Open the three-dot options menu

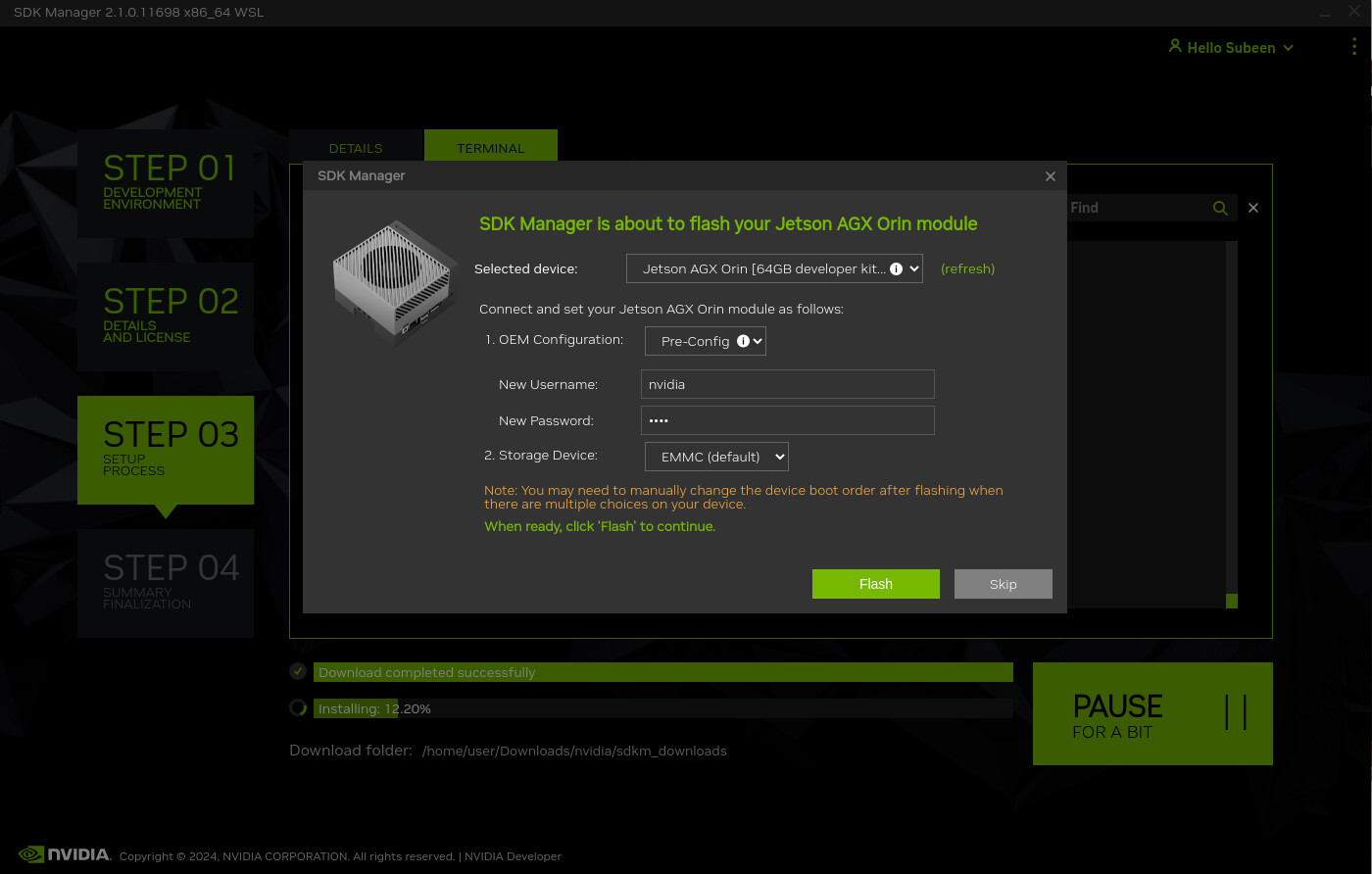click(x=1352, y=48)
